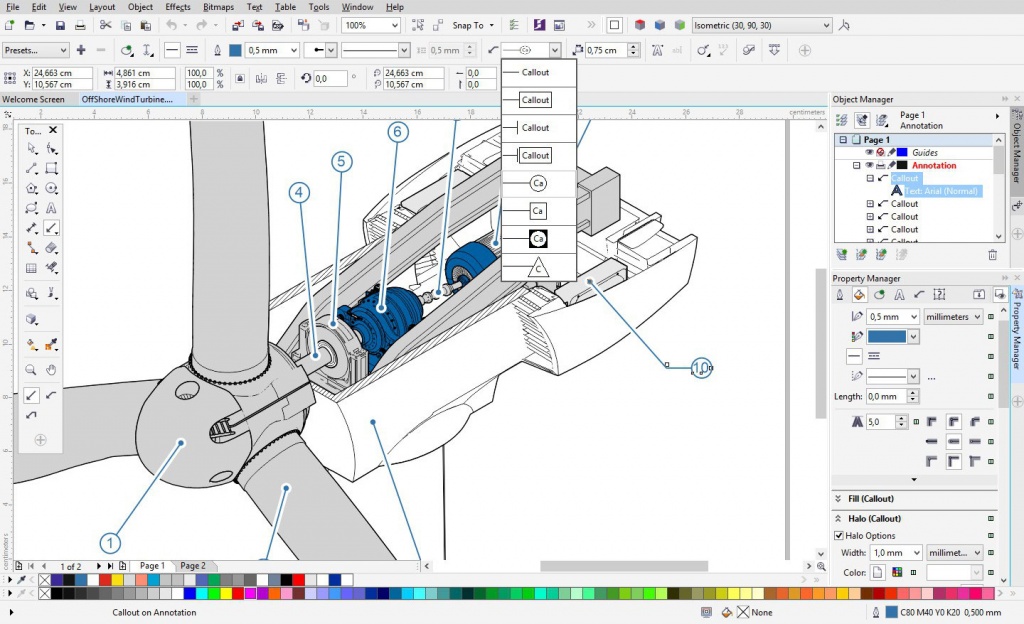Open the Fill tab icon in Property Manager
Image resolution: width=1024 pixels, height=624 pixels.
859,295
